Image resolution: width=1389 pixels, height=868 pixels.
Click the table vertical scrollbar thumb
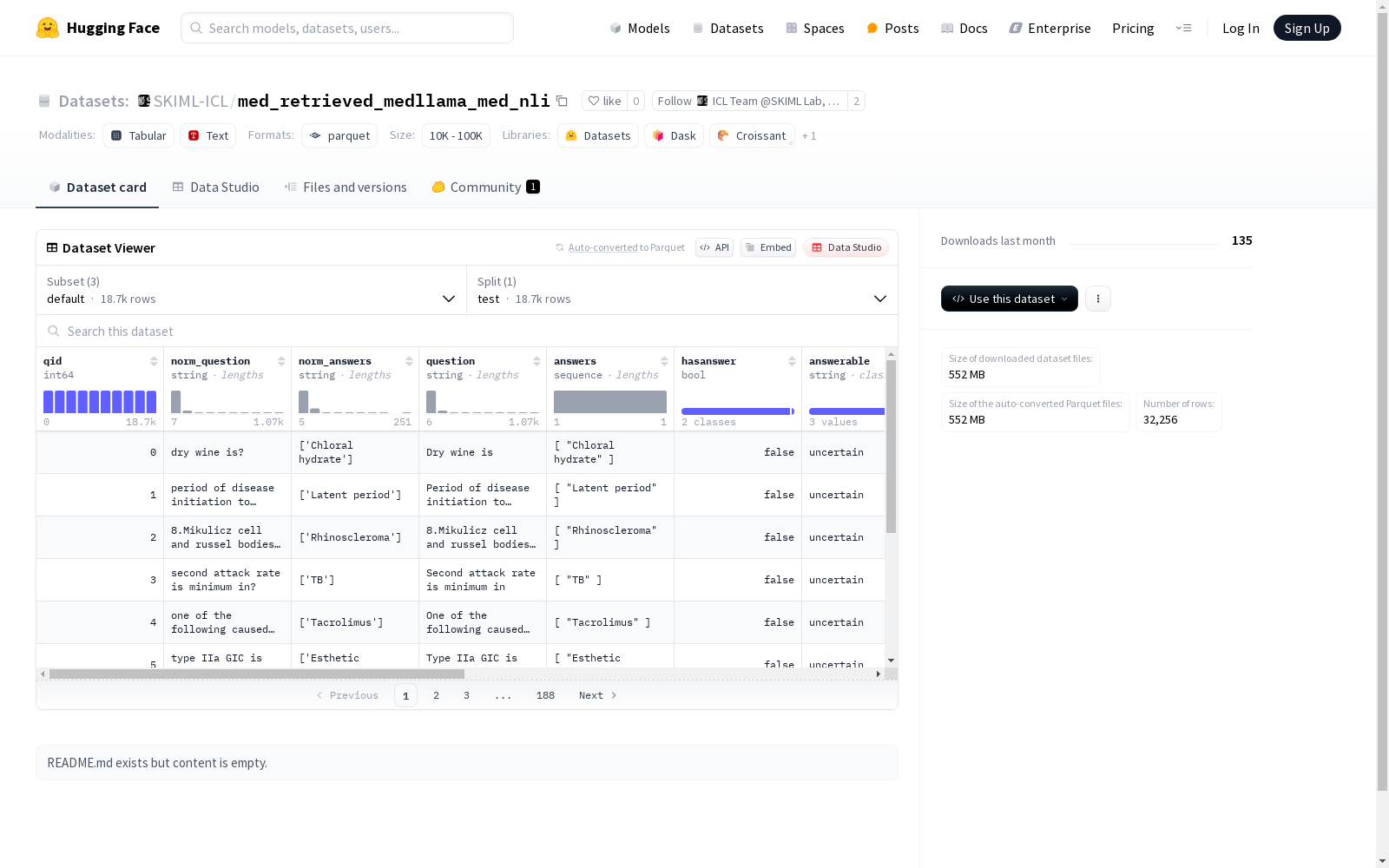pos(891,446)
